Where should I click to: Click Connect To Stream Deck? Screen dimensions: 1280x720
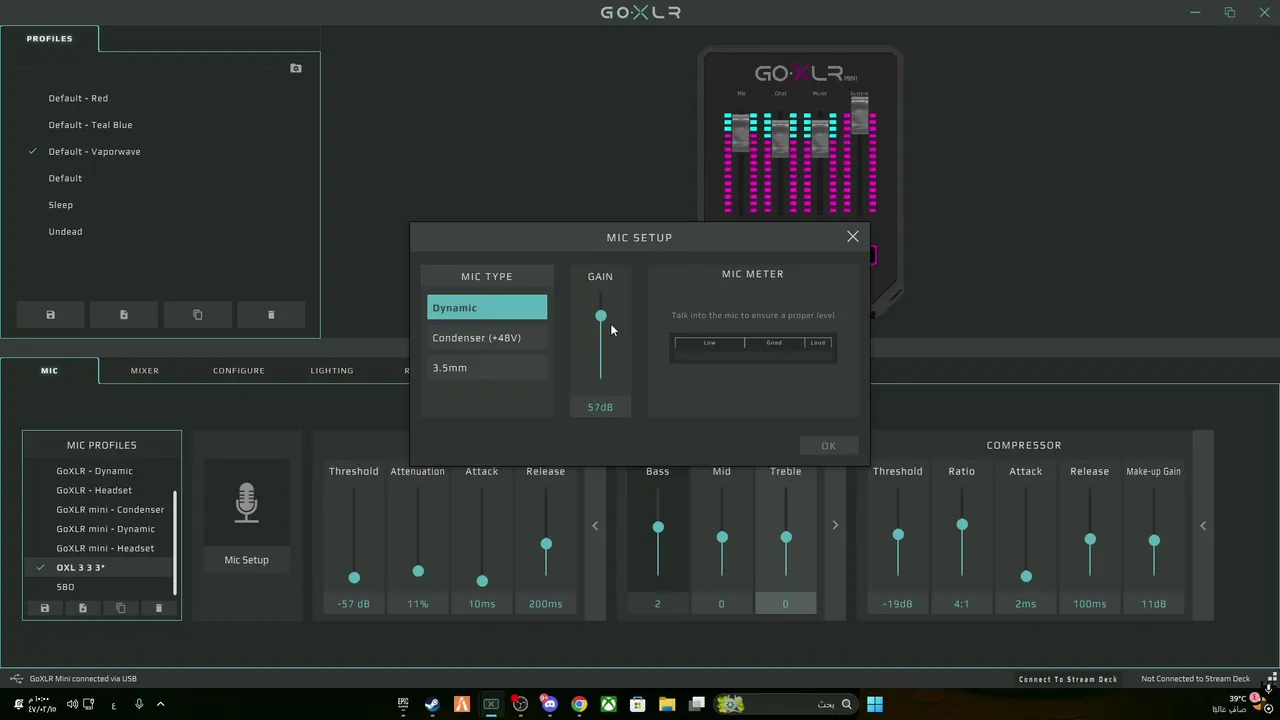1068,679
